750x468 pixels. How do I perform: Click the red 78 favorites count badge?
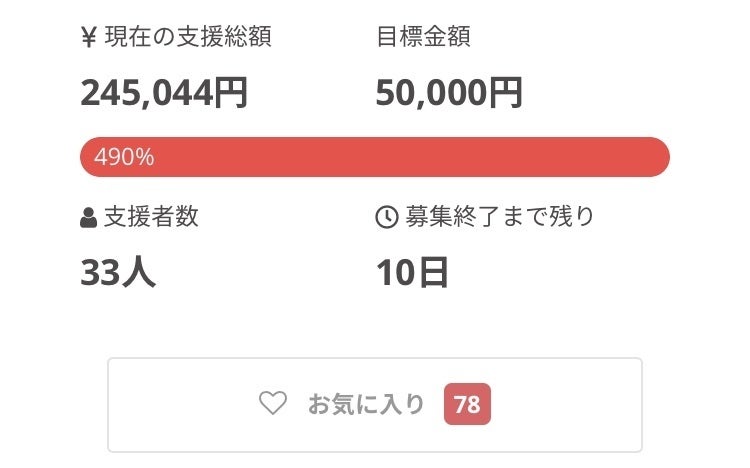(467, 404)
